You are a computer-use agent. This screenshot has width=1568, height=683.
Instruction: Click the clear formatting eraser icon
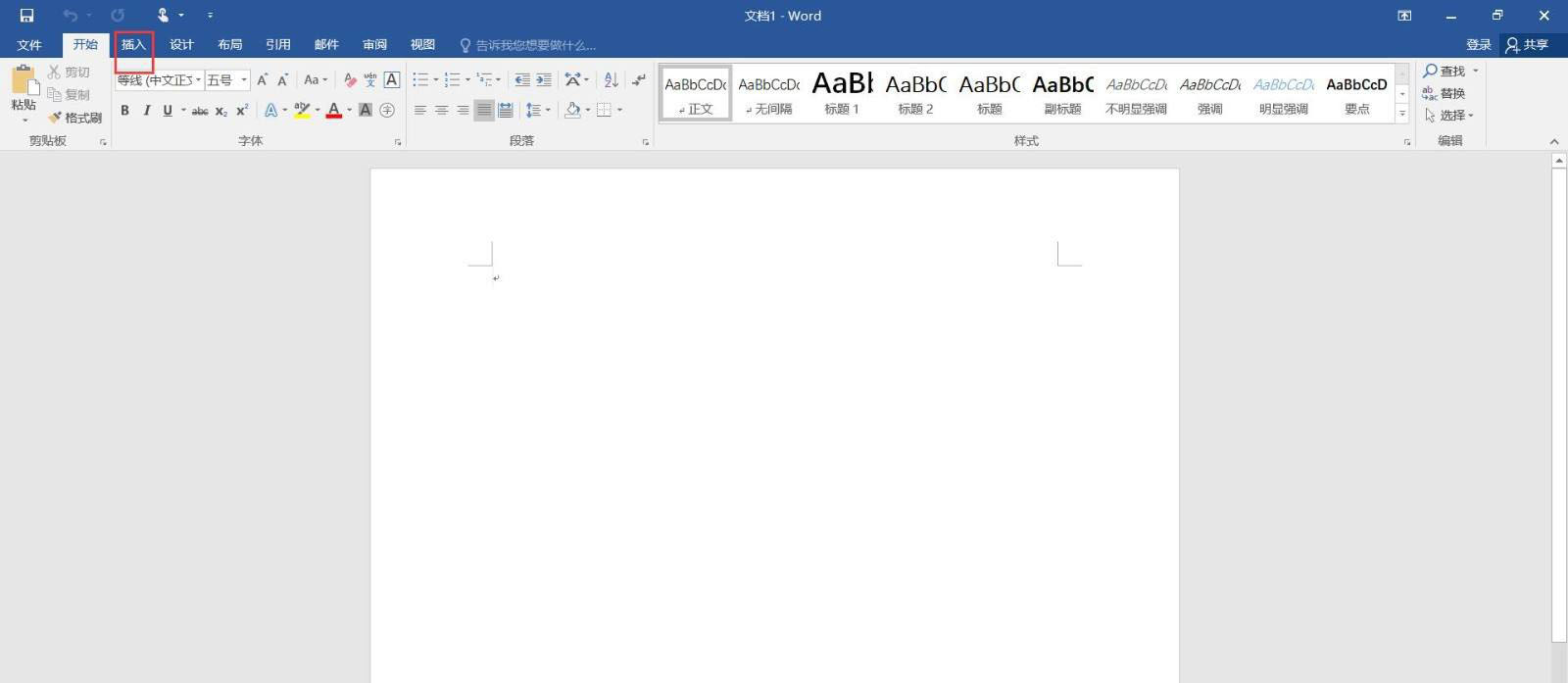(x=350, y=80)
